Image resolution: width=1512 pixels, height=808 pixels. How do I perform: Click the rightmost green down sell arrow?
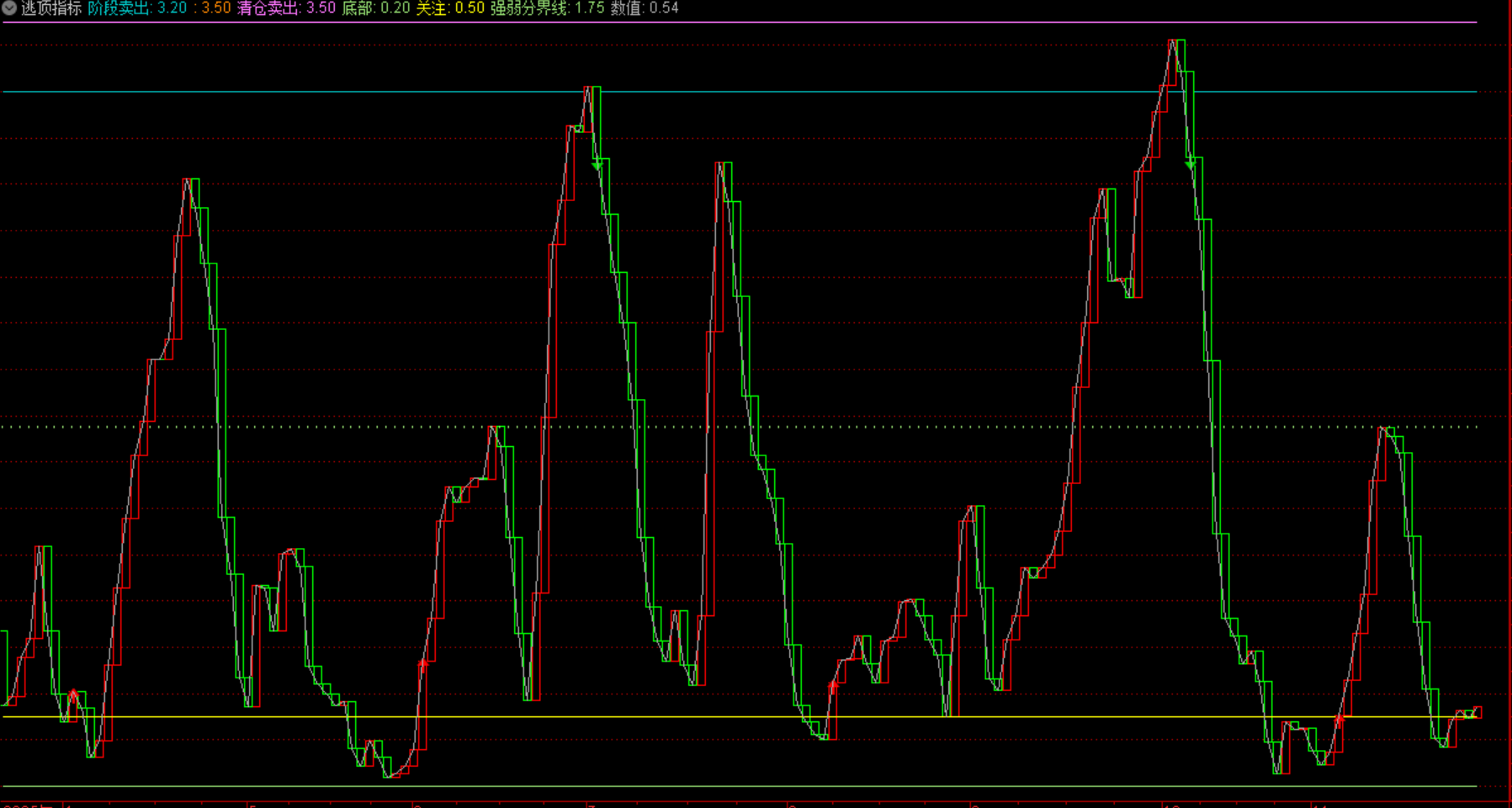point(1191,164)
